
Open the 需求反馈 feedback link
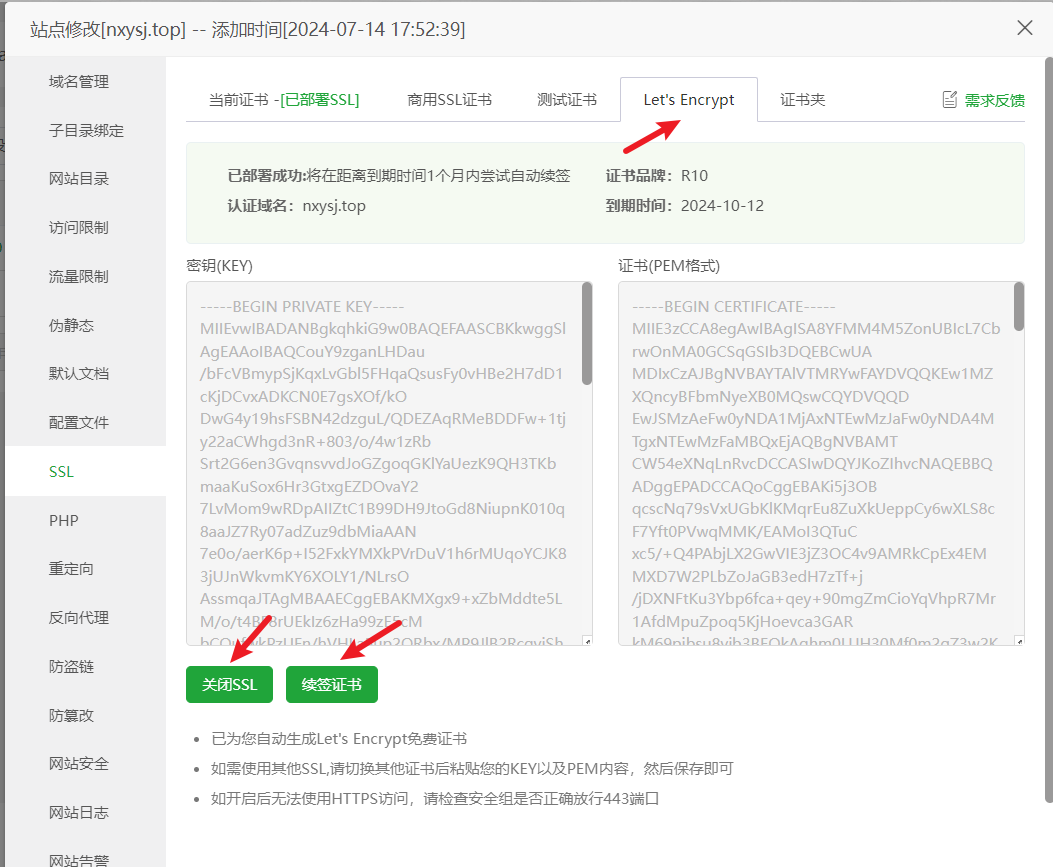point(995,101)
